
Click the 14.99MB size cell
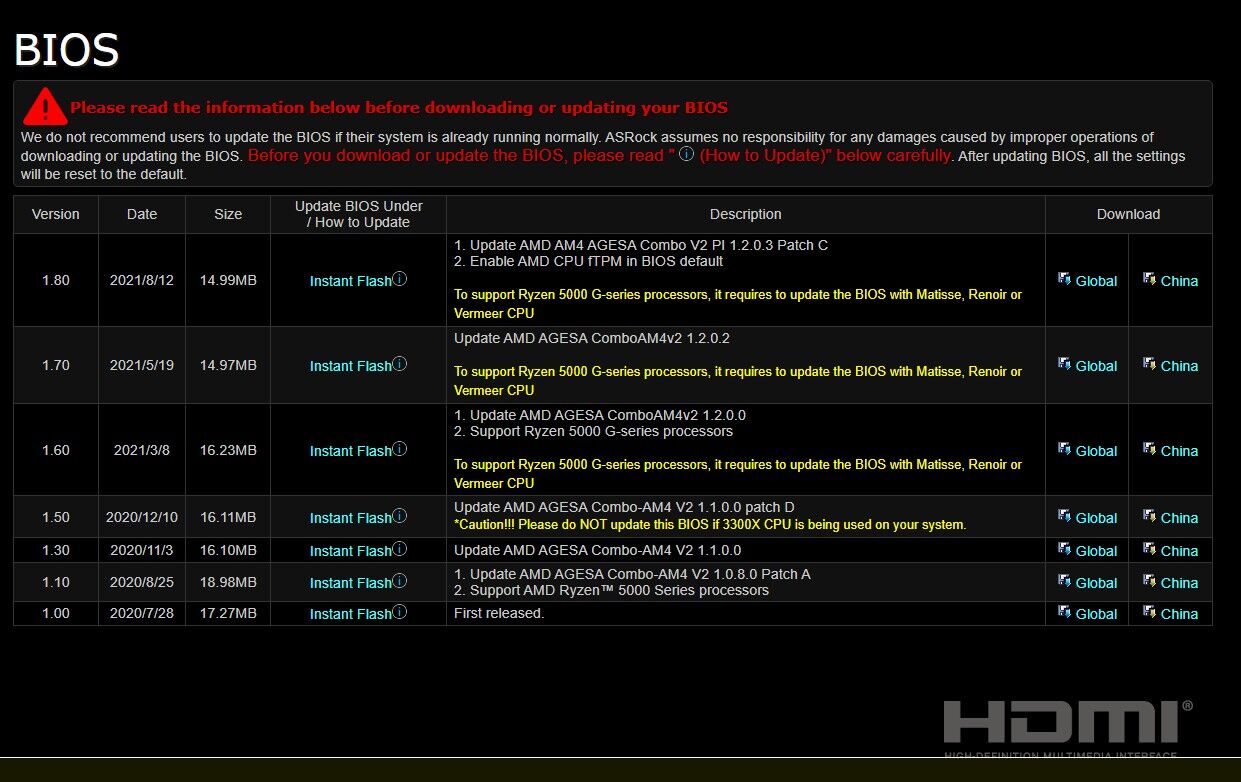(228, 280)
